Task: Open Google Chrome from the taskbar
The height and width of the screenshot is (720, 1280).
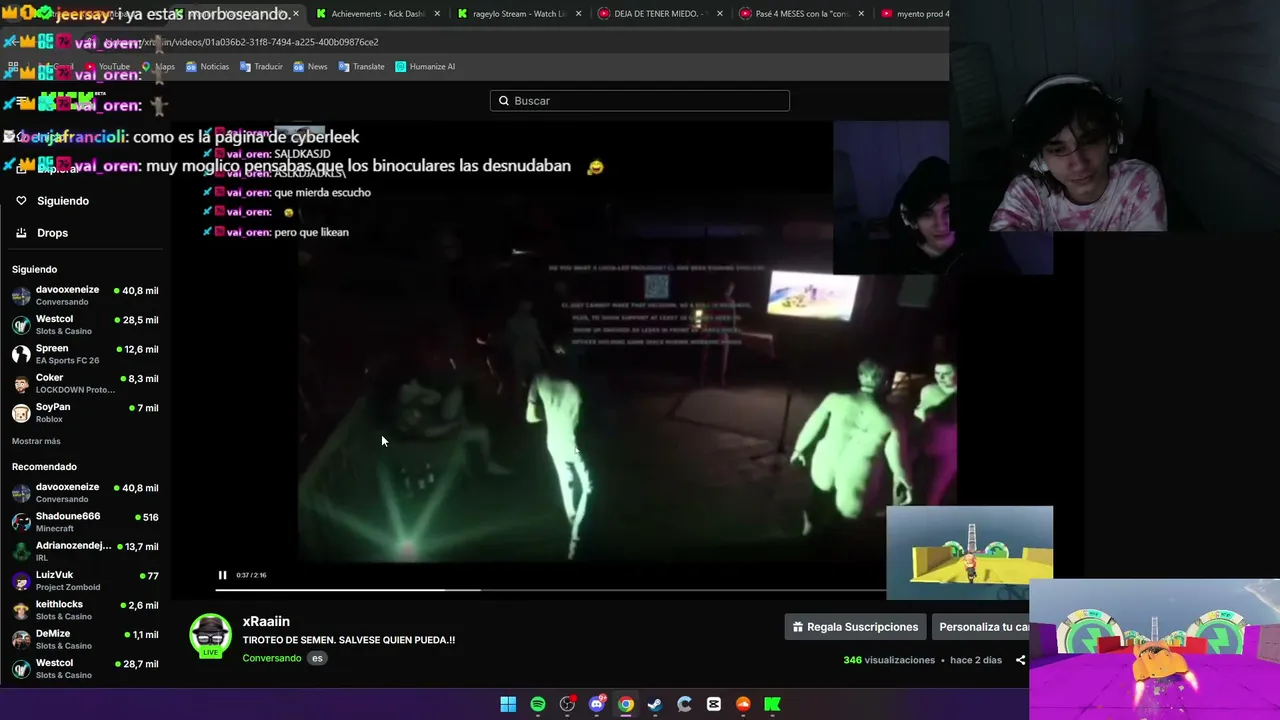Action: [626, 705]
